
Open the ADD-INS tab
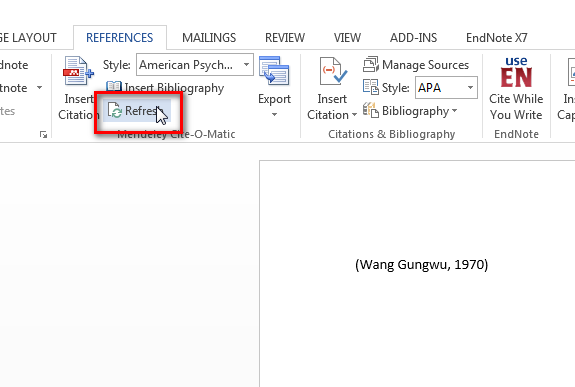click(x=413, y=38)
